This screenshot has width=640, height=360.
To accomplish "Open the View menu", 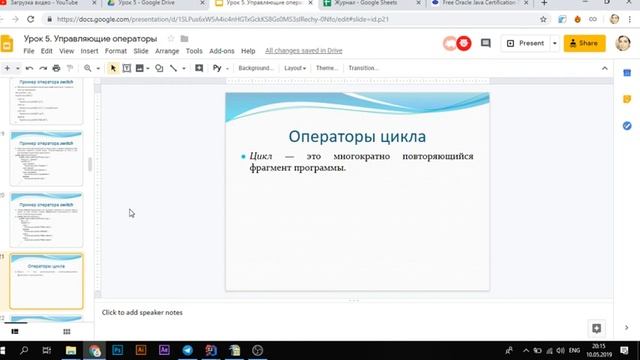I will [x=67, y=51].
